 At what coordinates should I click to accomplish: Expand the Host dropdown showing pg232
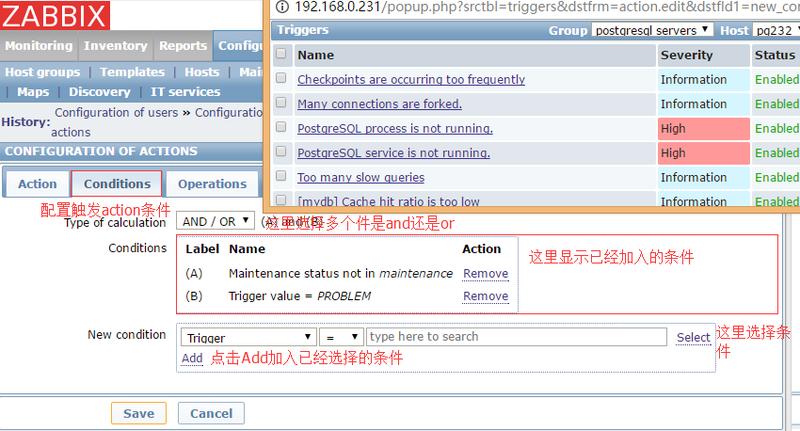point(776,31)
